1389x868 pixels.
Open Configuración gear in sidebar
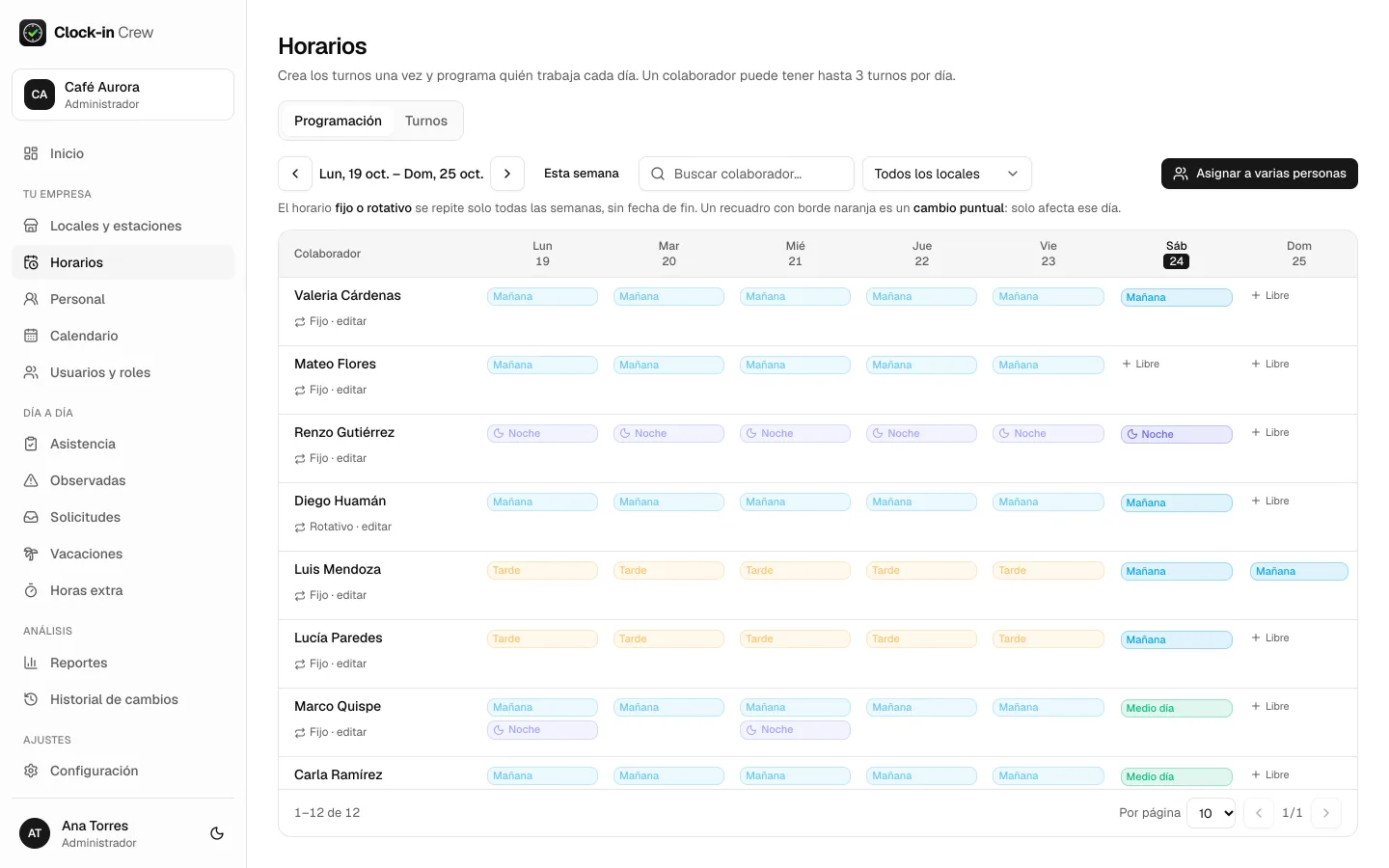(x=31, y=771)
